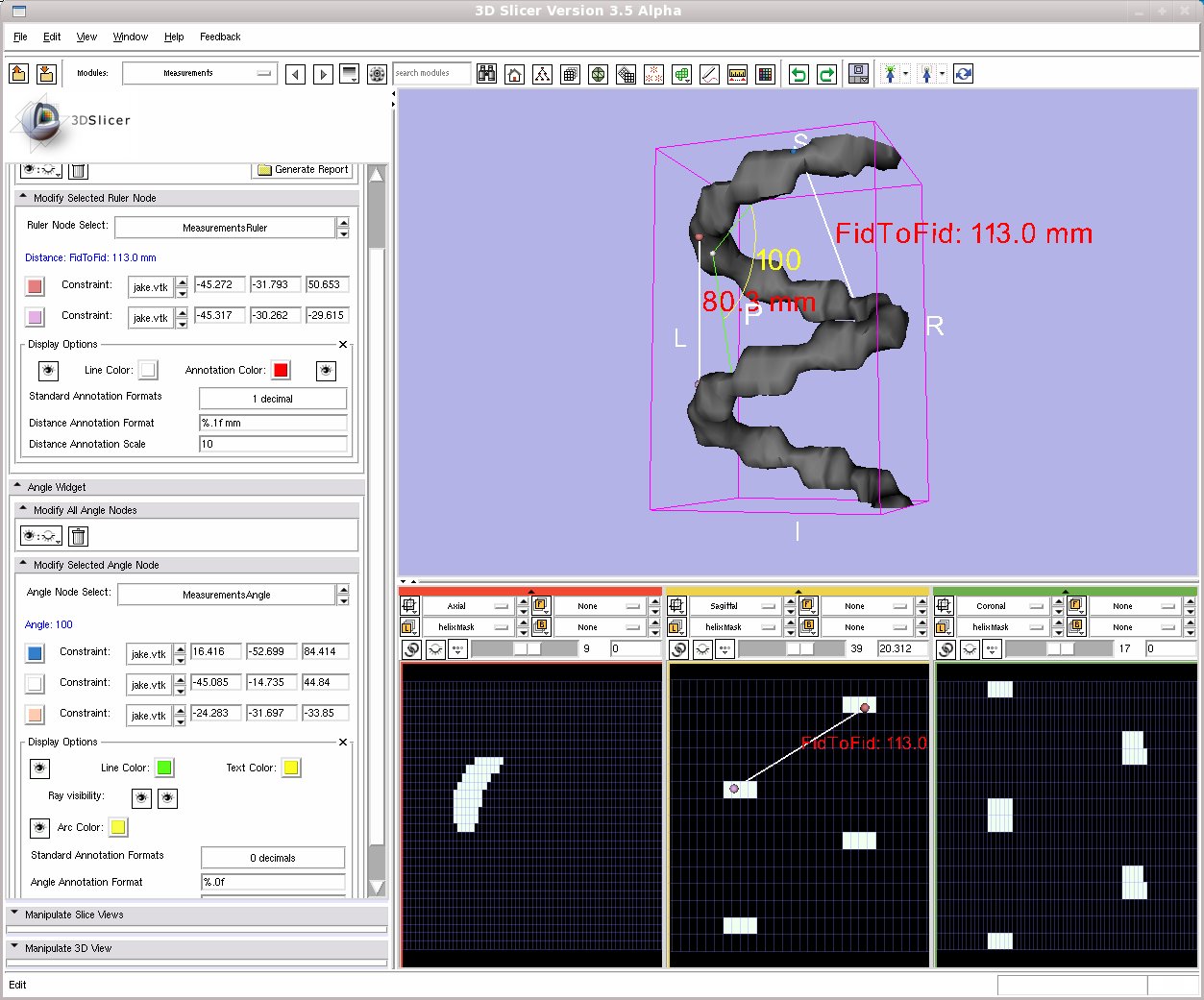This screenshot has width=1204, height=1000.
Task: Click the Home module icon
Action: pos(515,74)
